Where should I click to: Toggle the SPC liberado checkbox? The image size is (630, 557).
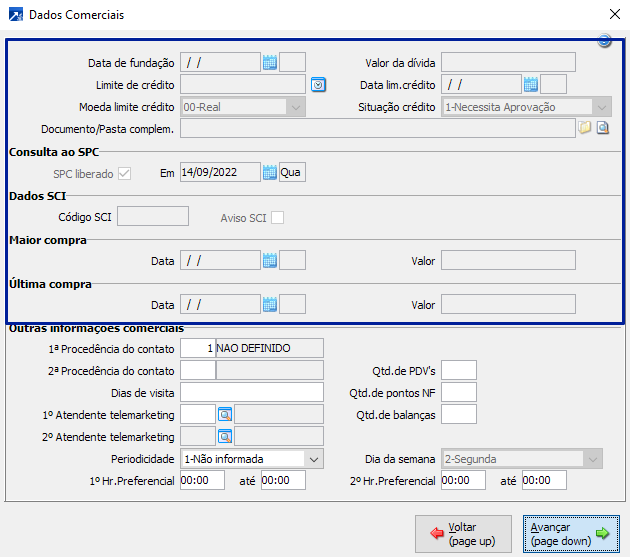point(125,173)
